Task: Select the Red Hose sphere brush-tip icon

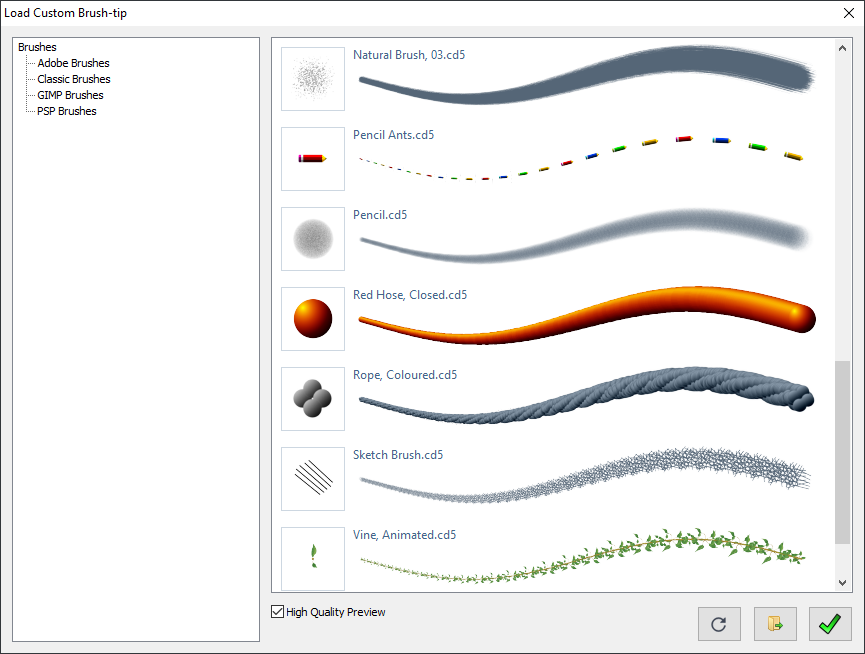Action: [313, 318]
